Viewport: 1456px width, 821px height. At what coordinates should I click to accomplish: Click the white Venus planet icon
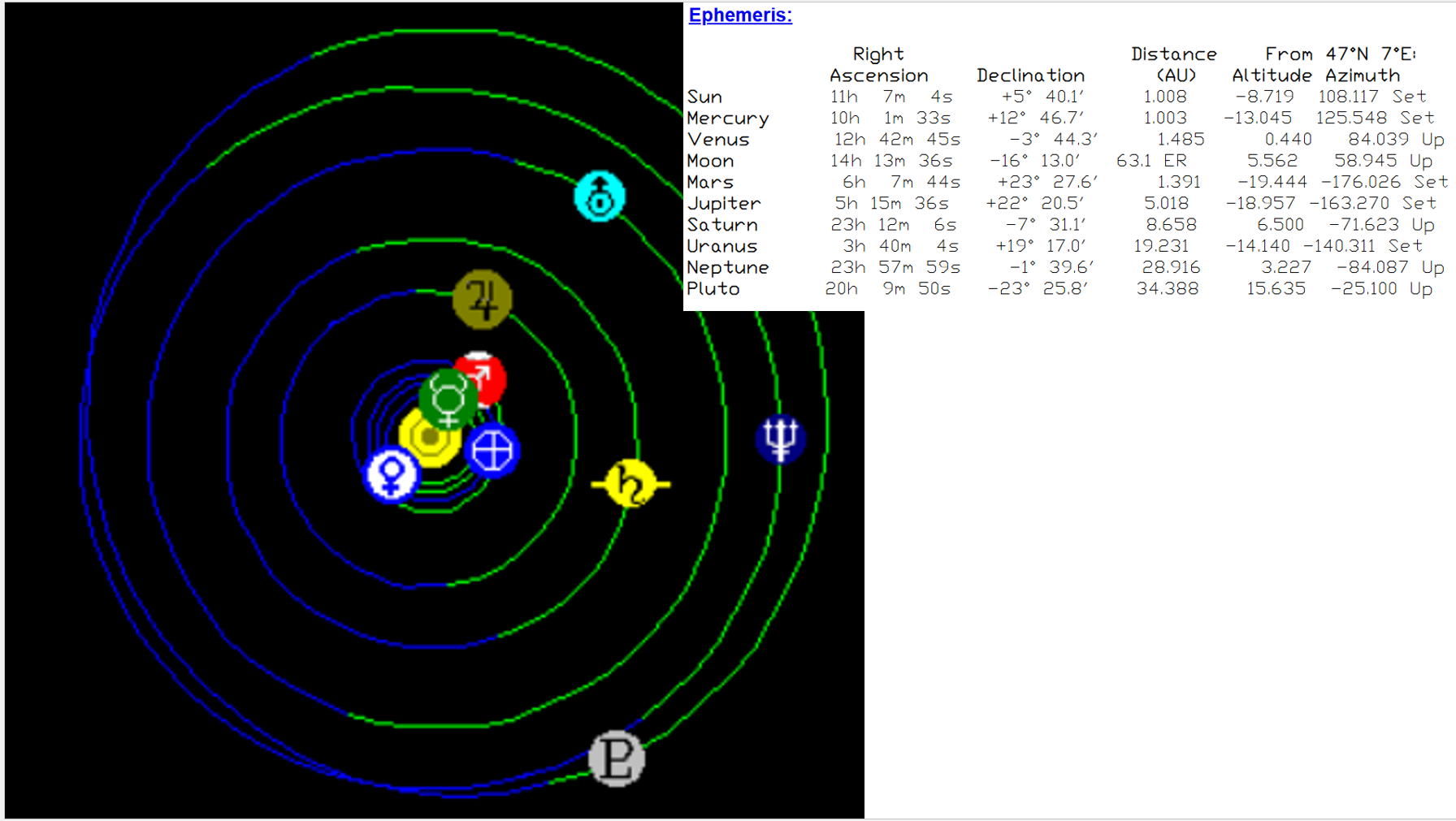coord(392,474)
